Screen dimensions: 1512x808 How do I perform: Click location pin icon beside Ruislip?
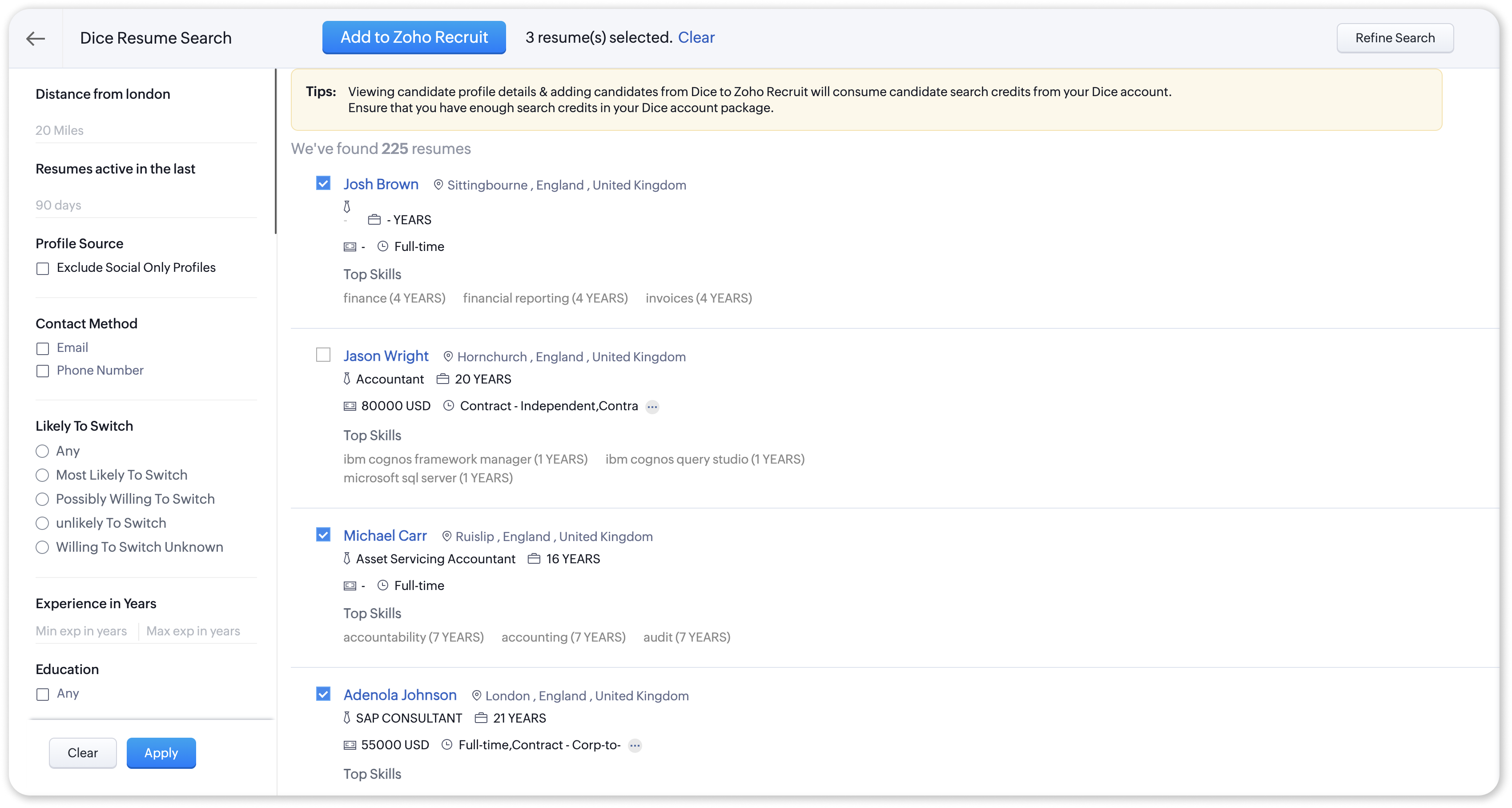pyautogui.click(x=446, y=536)
